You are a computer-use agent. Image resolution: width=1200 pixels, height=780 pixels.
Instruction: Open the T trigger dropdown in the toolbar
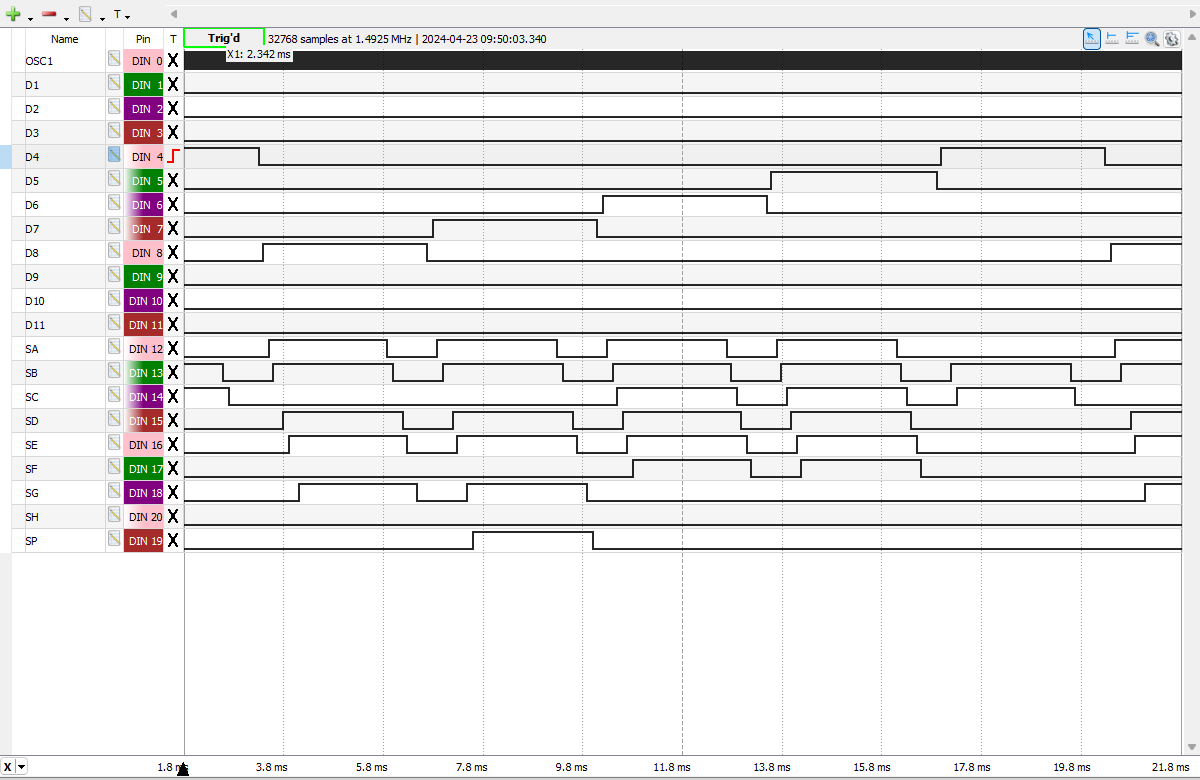[x=122, y=15]
